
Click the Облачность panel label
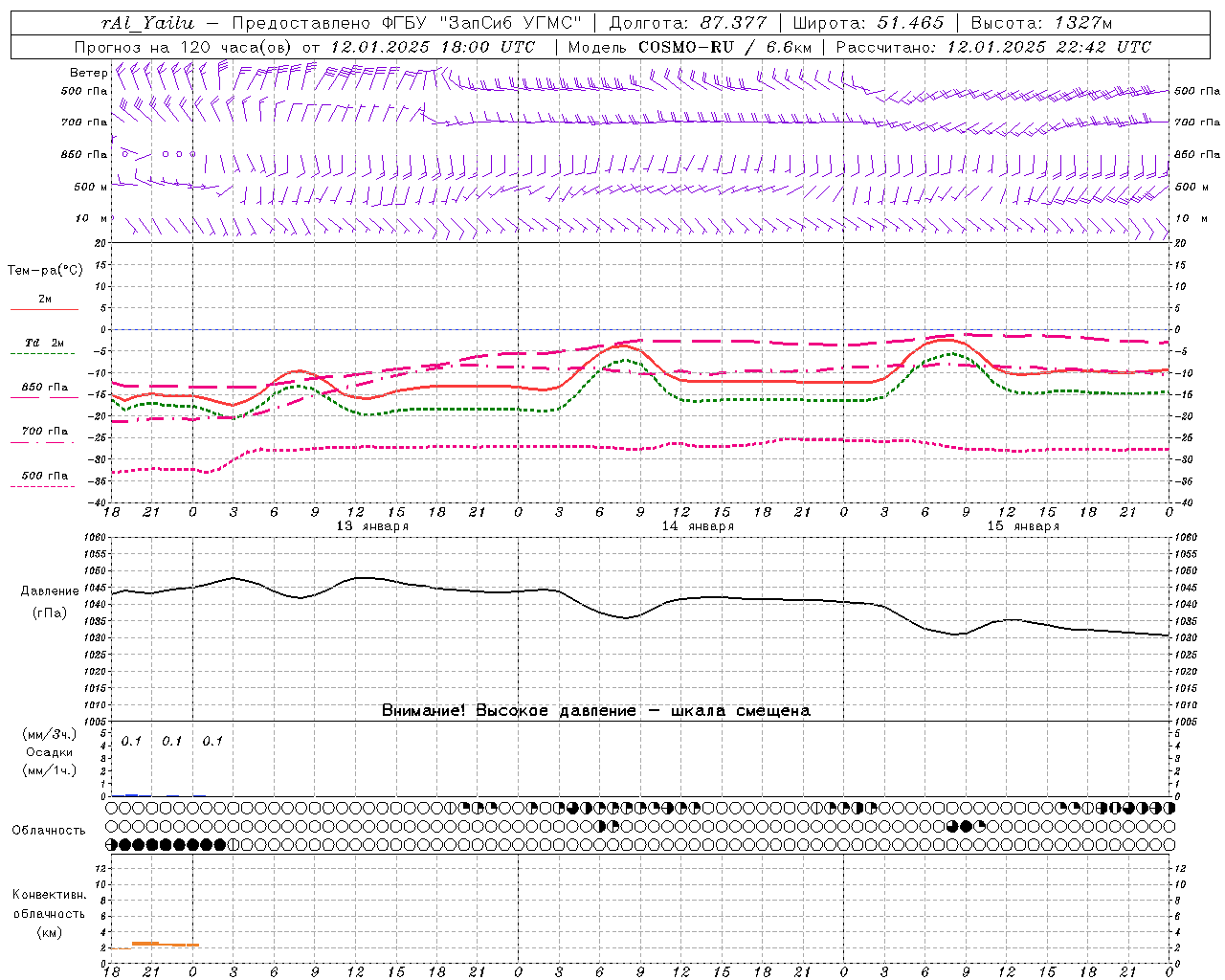click(x=49, y=830)
